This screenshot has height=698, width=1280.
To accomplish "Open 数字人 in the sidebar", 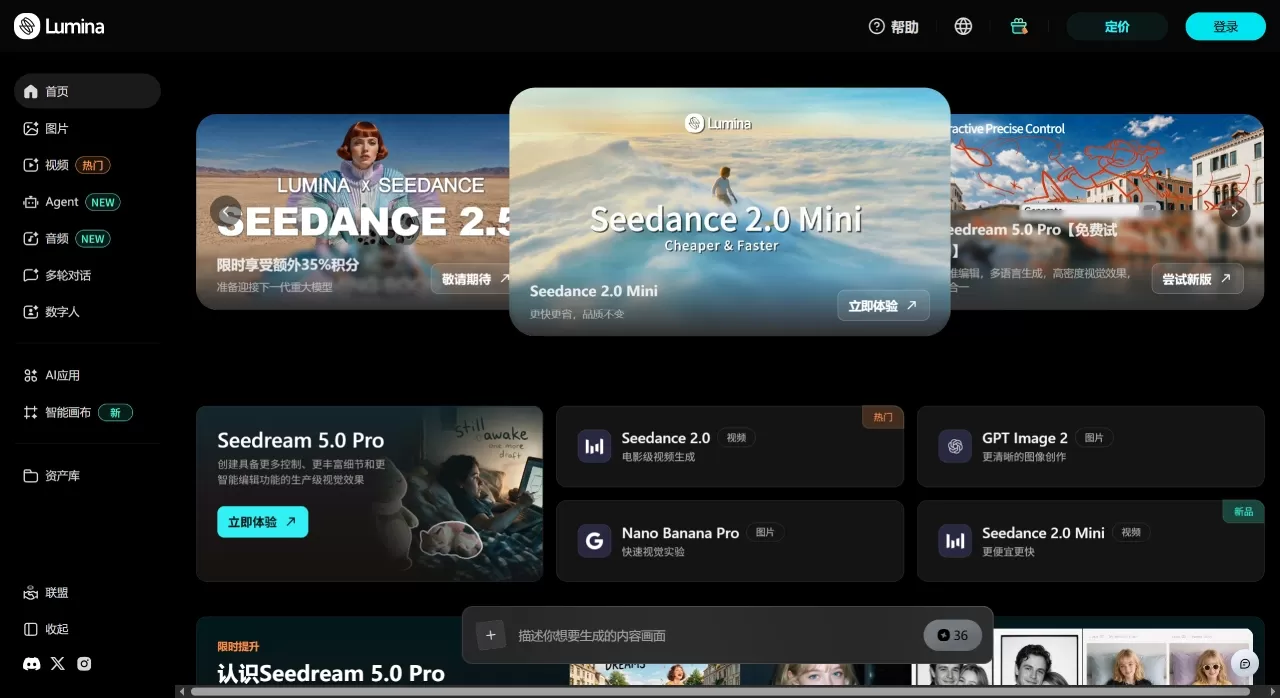I will click(x=87, y=312).
